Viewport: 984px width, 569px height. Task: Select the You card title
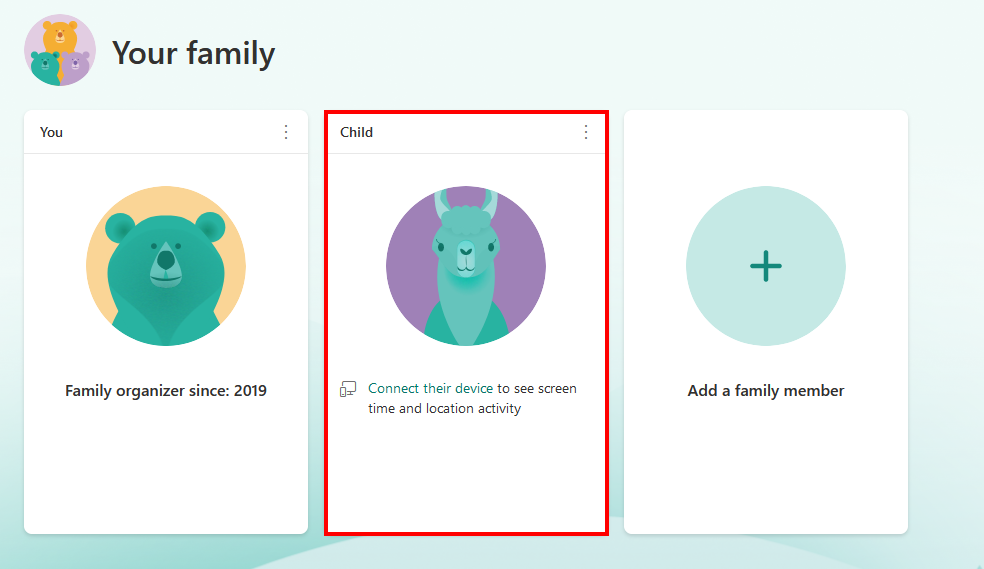tap(51, 132)
